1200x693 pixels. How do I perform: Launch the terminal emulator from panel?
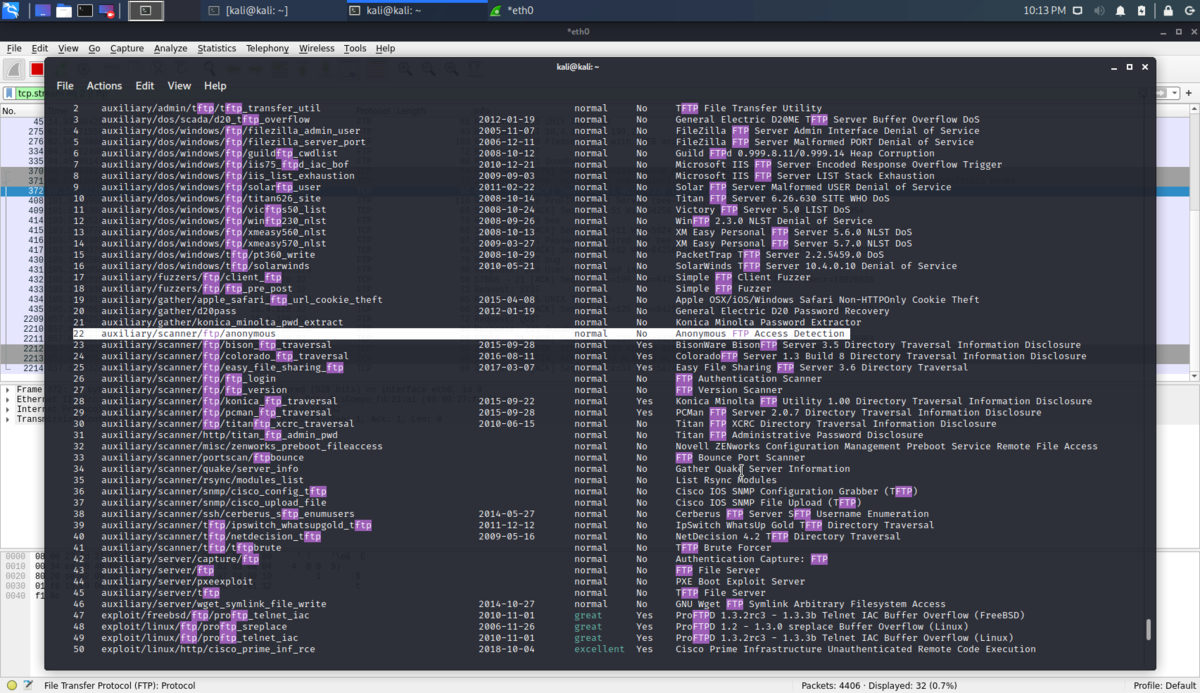tap(85, 11)
